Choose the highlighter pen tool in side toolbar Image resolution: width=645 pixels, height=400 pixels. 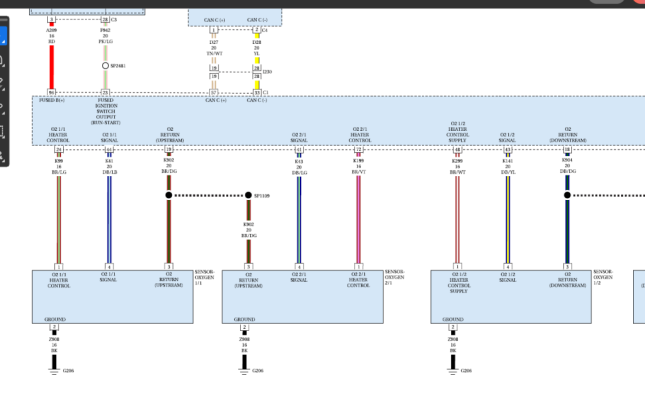[2, 84]
